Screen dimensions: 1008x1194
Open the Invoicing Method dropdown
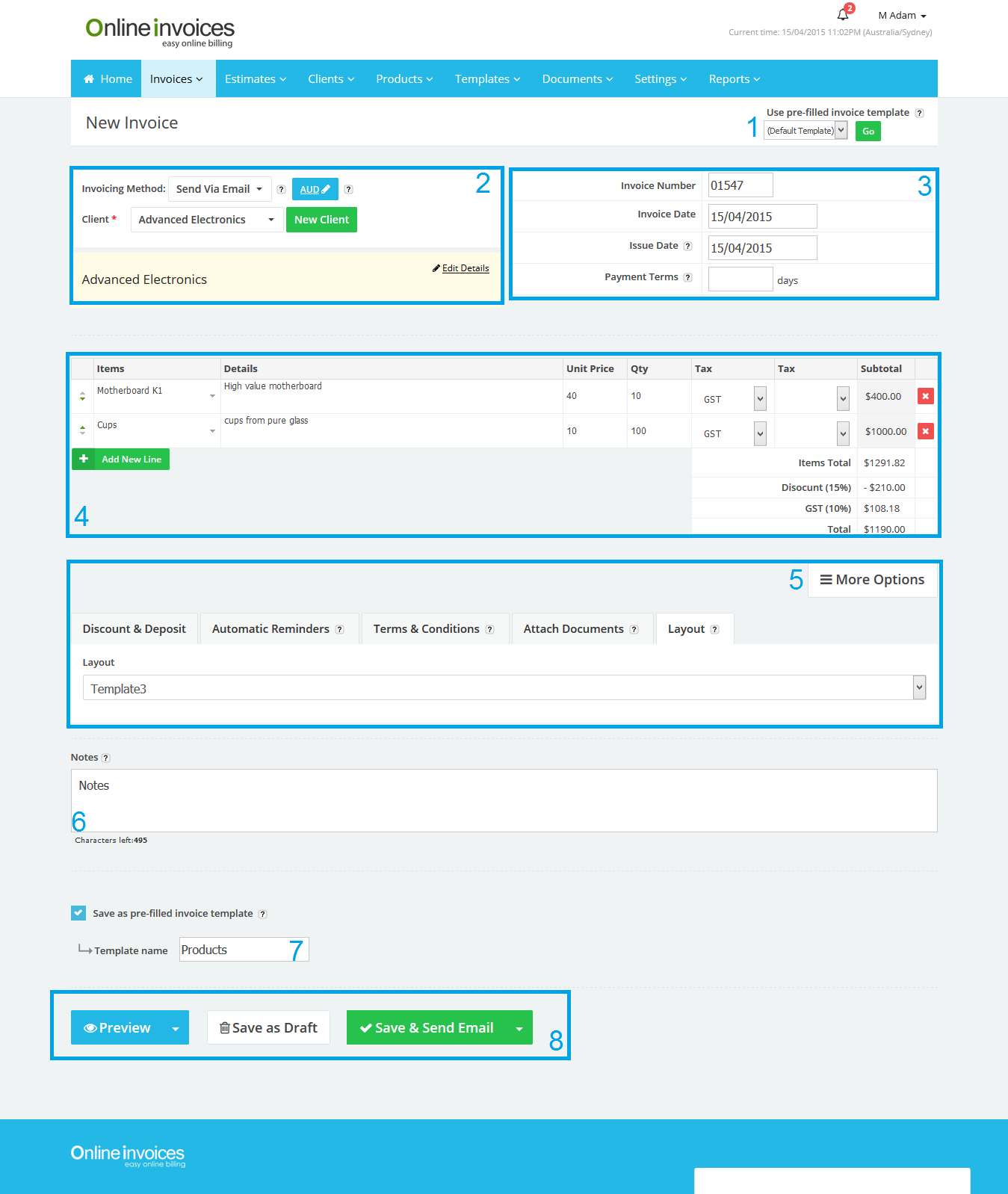tap(219, 189)
